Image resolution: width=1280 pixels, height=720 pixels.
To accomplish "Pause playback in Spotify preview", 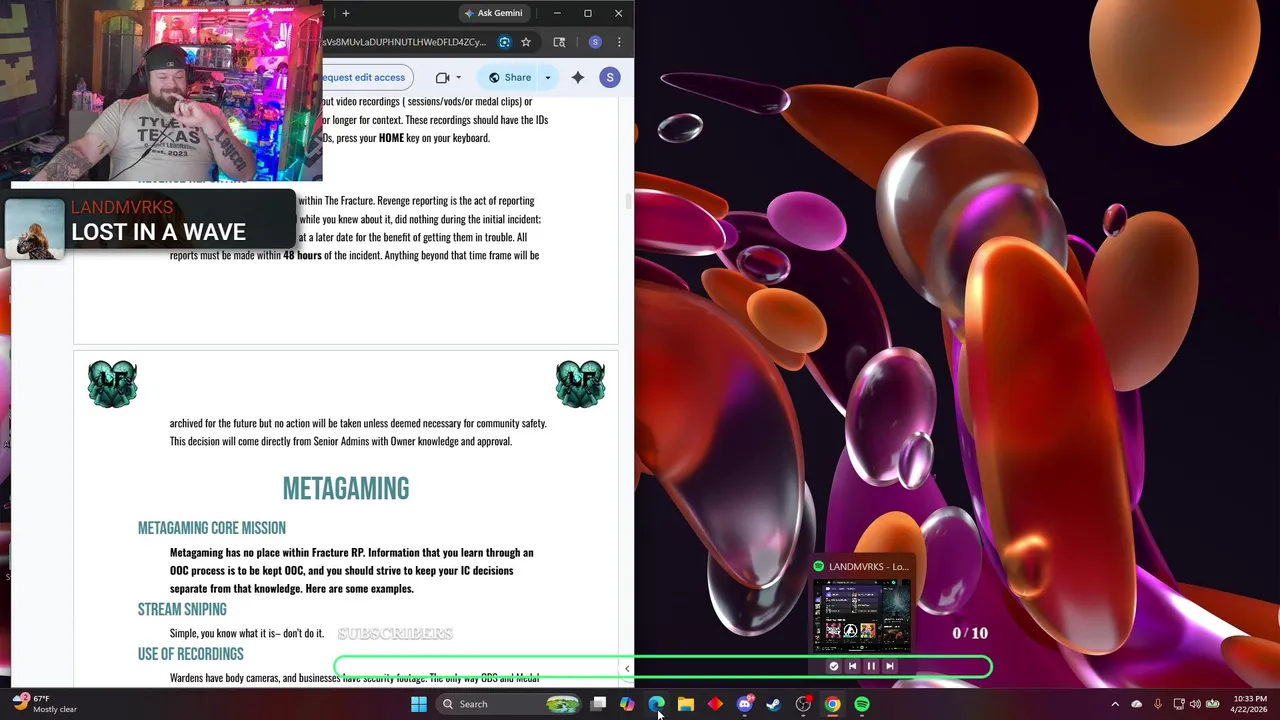I will pos(871,666).
